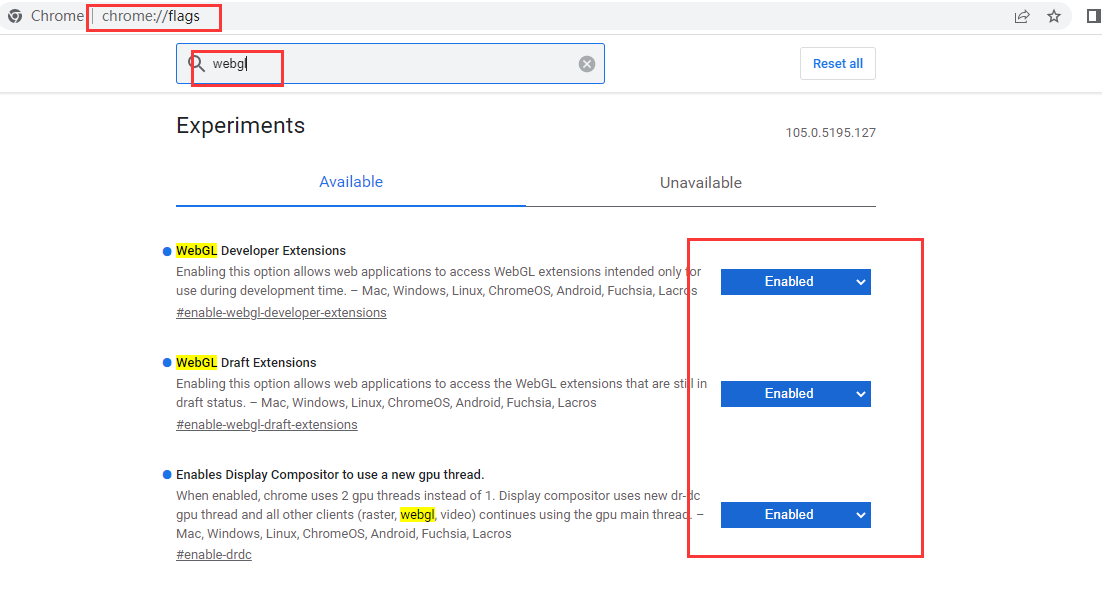The width and height of the screenshot is (1102, 609).
Task: Open WebGL Developer Extensions Enabled dropdown
Action: [x=796, y=282]
